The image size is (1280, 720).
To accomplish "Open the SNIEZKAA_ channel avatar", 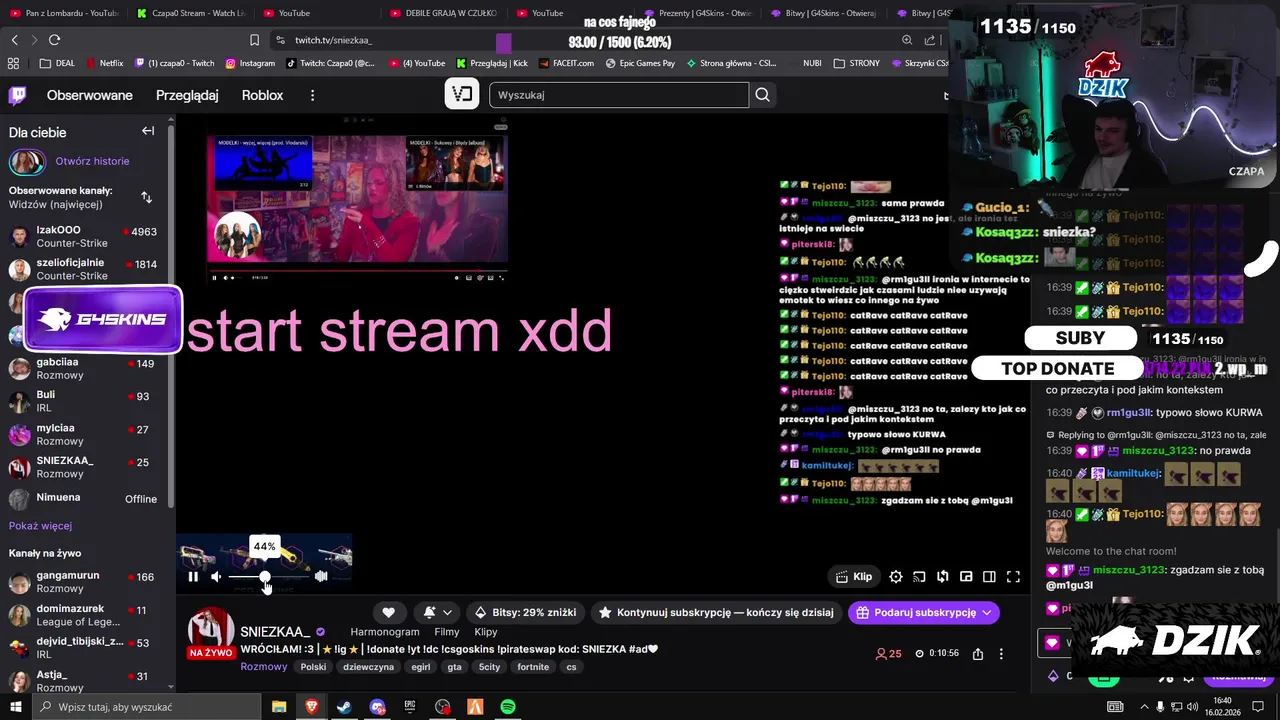I will pos(211,630).
